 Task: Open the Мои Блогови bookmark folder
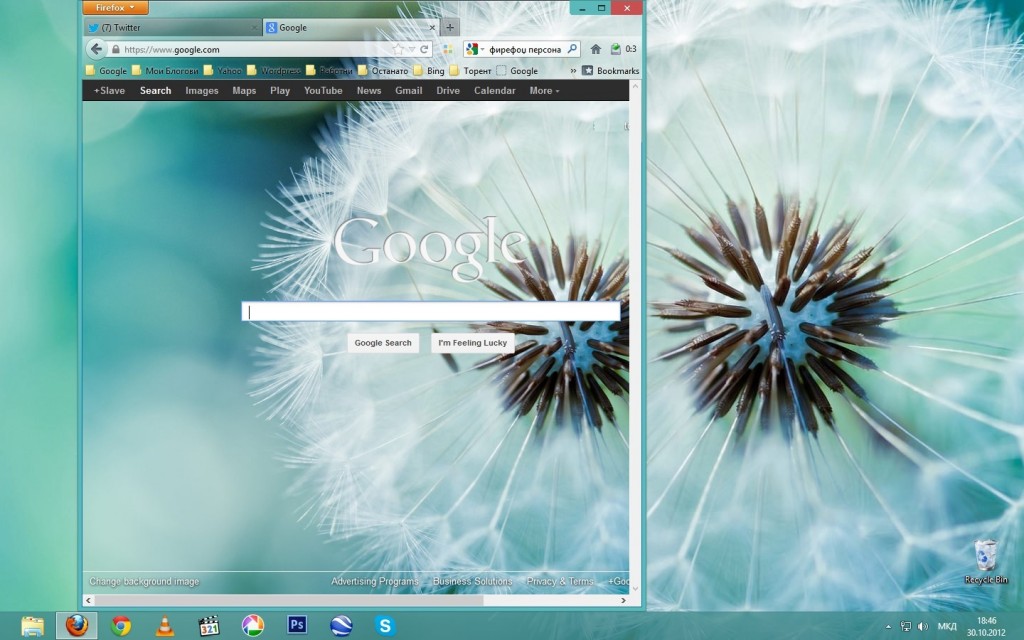pos(165,71)
